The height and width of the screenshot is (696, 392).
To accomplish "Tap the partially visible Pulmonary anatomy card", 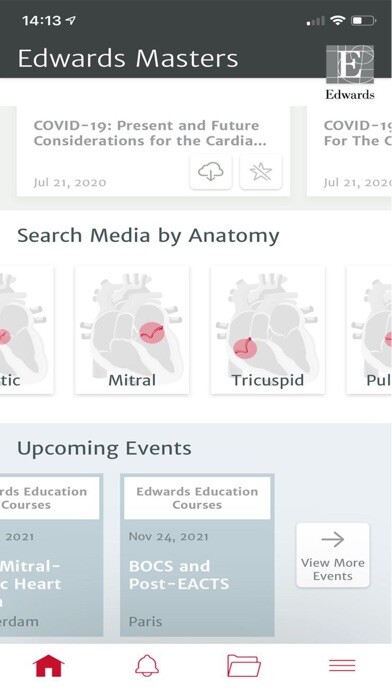I will point(369,330).
